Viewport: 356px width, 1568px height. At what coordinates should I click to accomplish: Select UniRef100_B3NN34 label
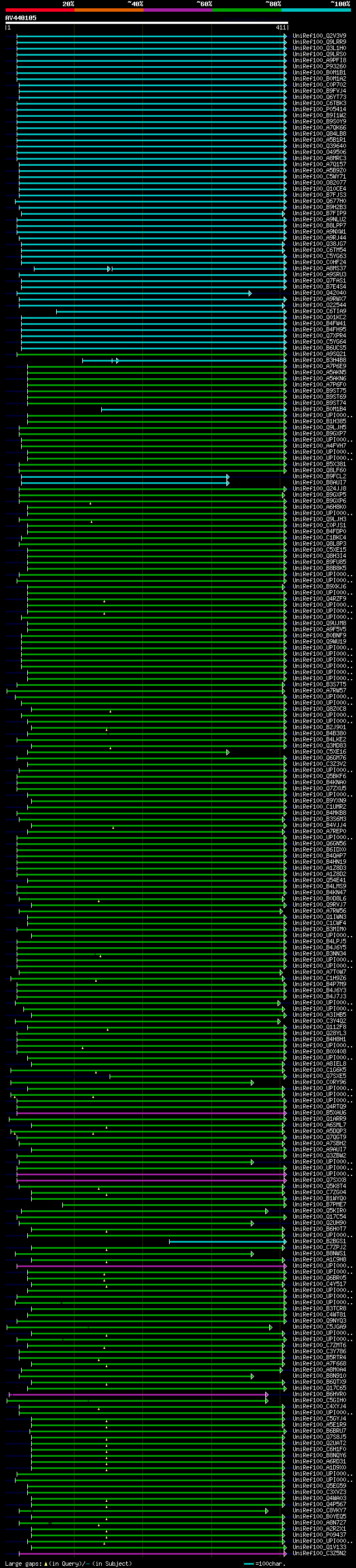pyautogui.click(x=319, y=954)
